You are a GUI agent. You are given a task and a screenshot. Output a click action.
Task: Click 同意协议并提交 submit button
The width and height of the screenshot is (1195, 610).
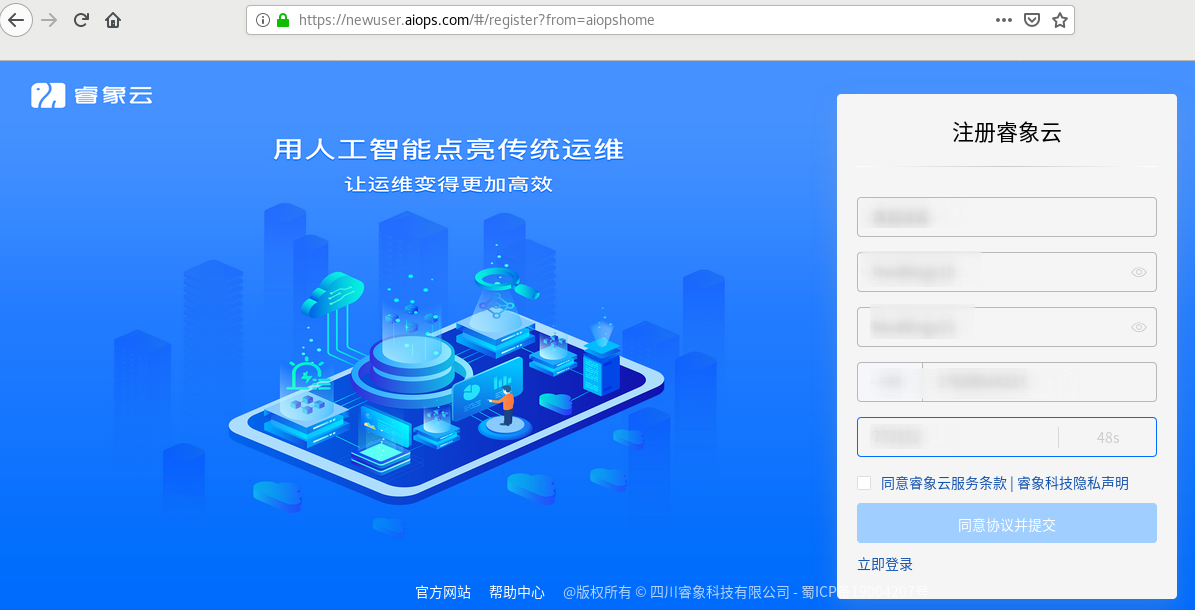1006,523
